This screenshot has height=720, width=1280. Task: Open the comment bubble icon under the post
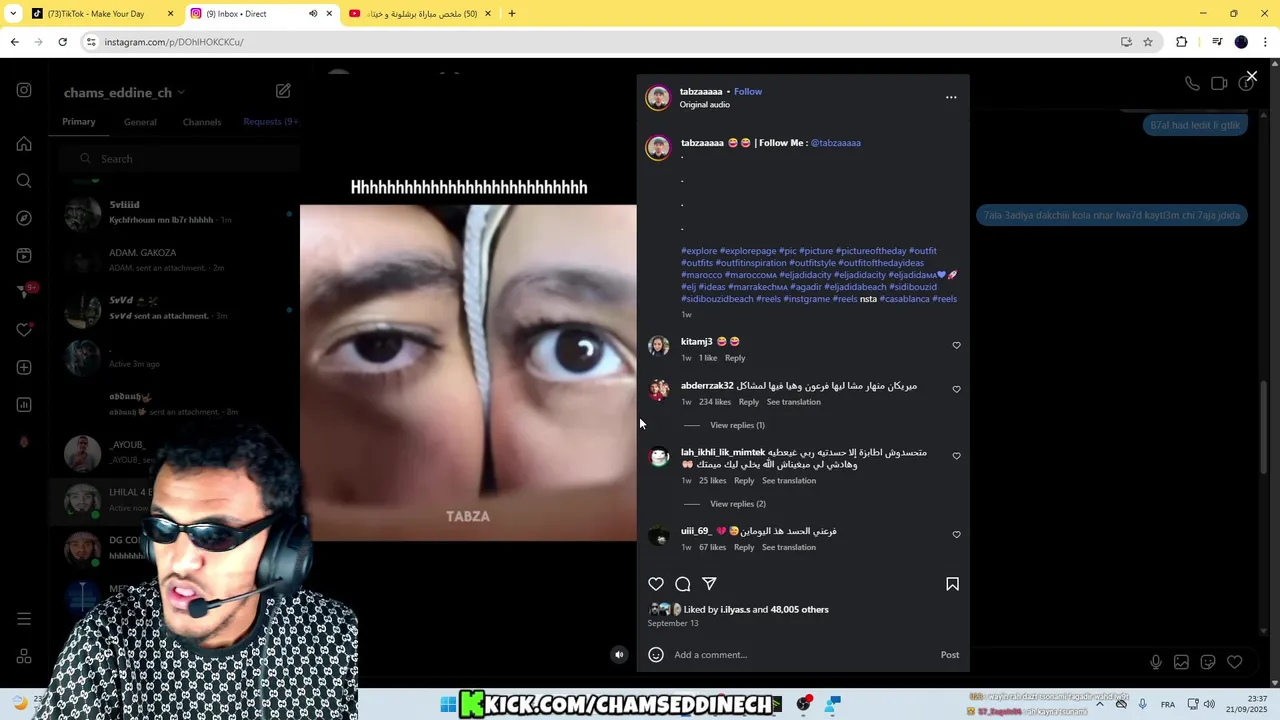[683, 584]
